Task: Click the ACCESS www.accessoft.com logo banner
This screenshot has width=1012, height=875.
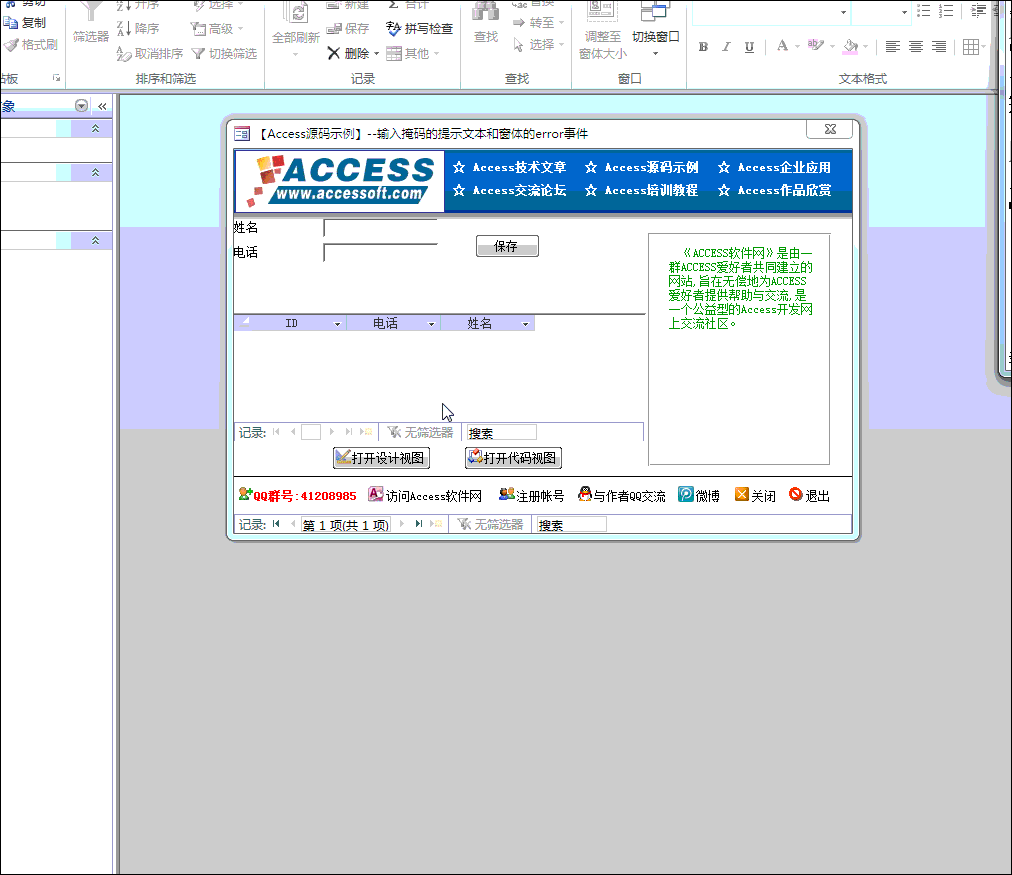Action: point(339,181)
